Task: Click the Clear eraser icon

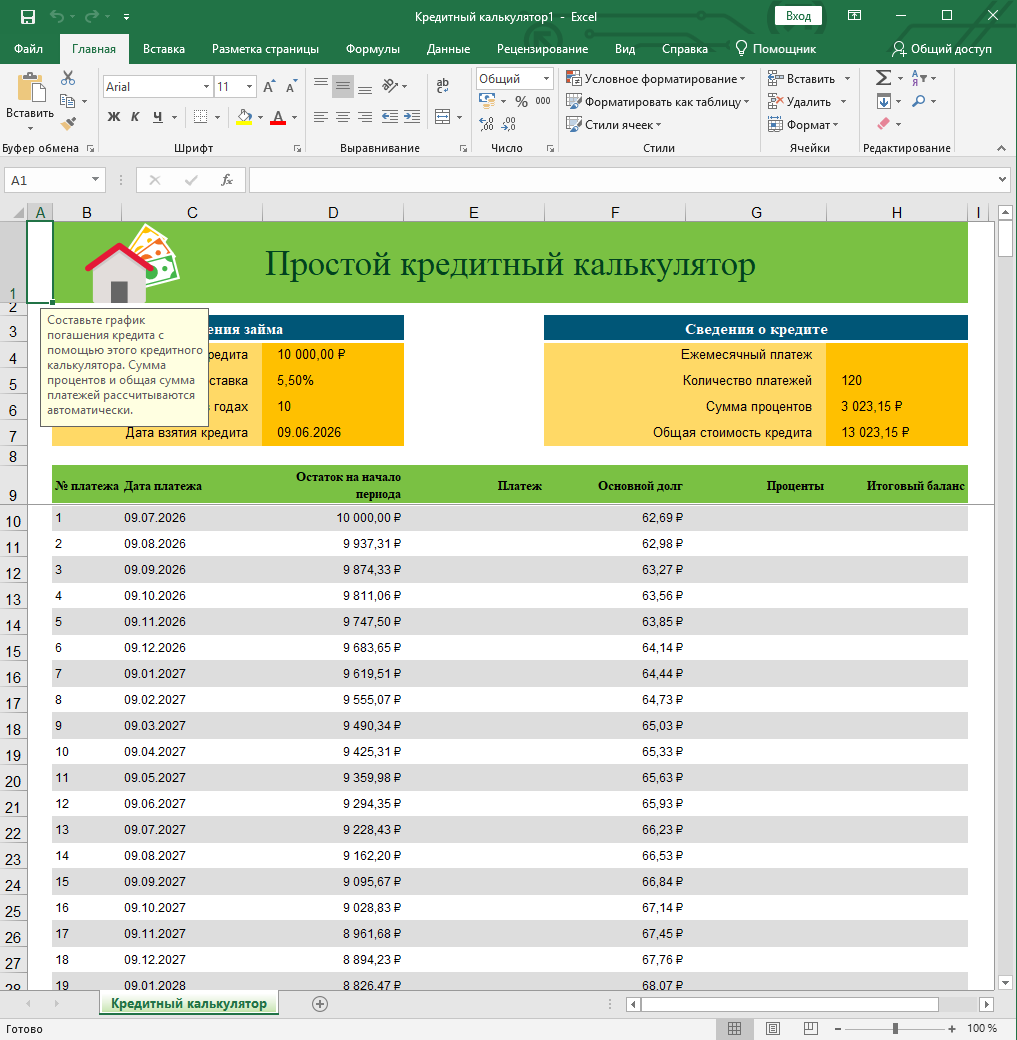Action: [884, 124]
